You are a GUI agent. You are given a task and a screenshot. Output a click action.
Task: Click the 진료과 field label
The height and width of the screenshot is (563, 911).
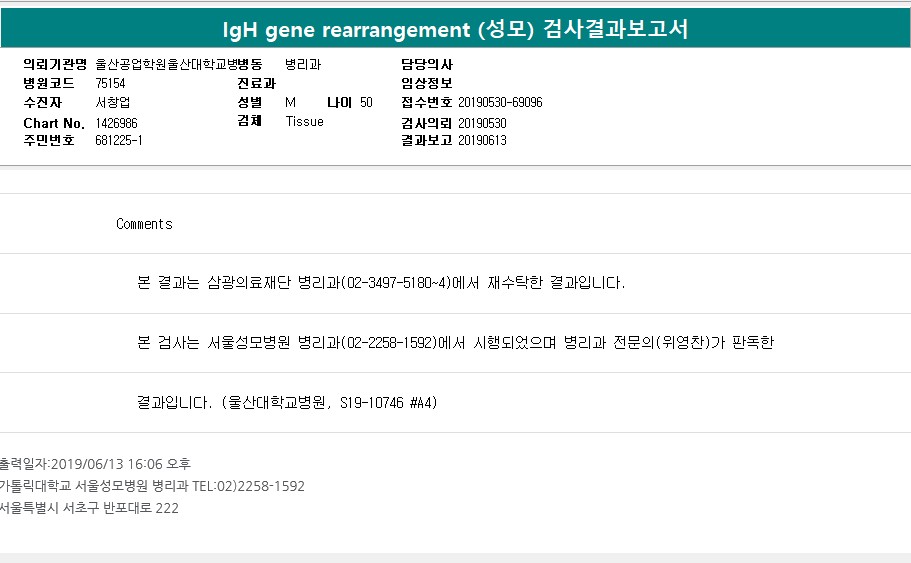[x=256, y=83]
